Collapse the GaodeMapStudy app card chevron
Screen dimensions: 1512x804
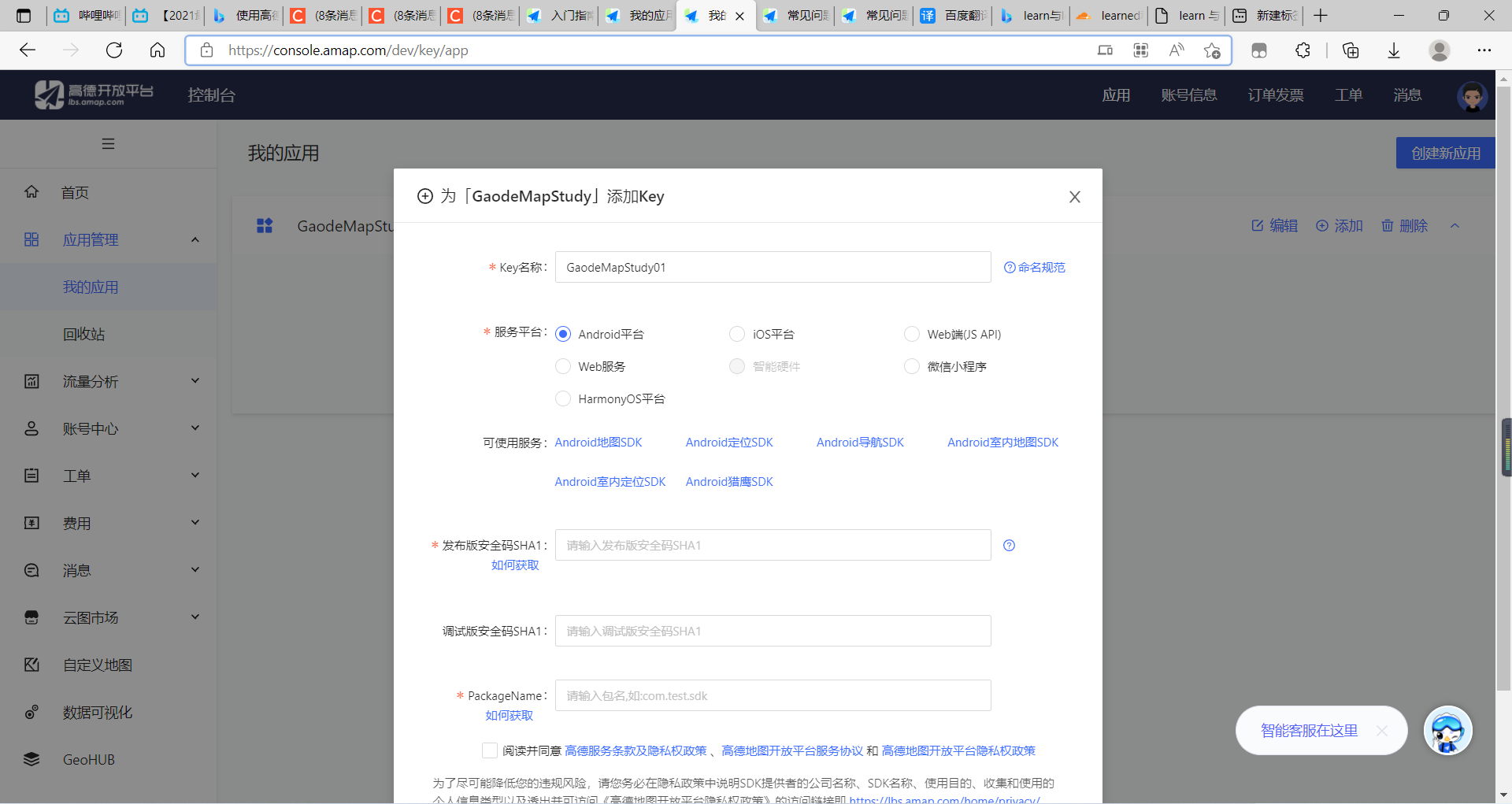pos(1455,226)
